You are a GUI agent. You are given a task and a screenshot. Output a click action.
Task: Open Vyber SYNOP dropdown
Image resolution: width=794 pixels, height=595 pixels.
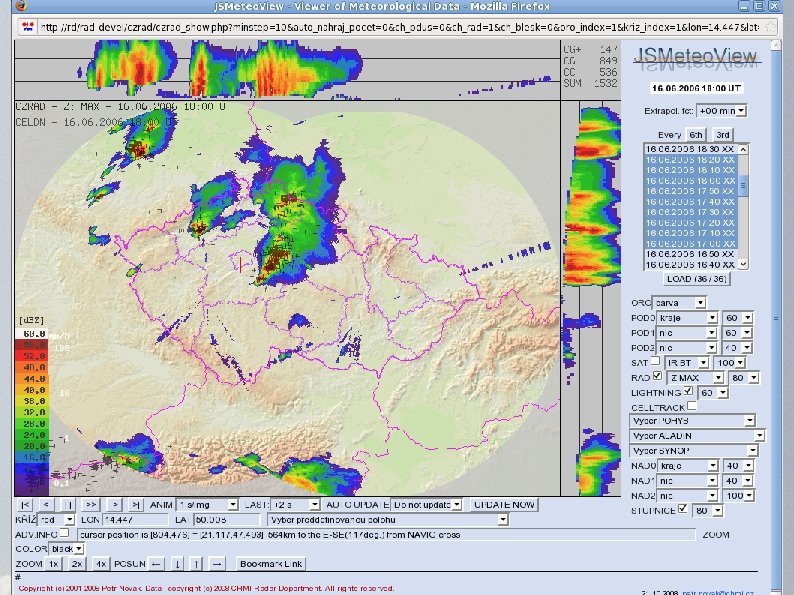pos(694,450)
